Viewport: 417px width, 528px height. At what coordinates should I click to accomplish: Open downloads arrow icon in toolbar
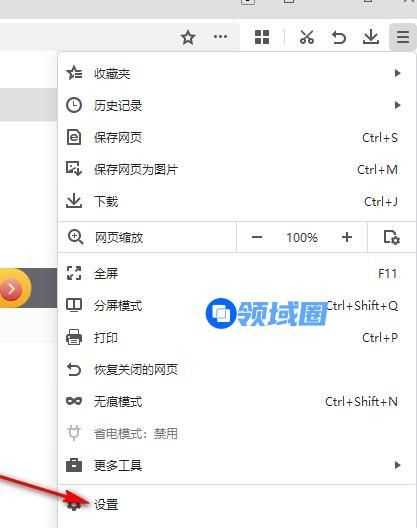pos(371,37)
